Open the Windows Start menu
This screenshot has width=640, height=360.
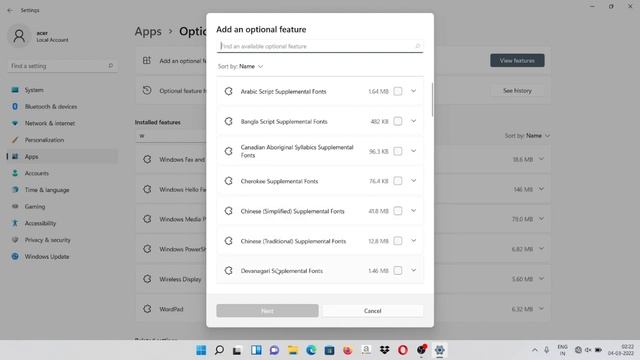(x=201, y=350)
